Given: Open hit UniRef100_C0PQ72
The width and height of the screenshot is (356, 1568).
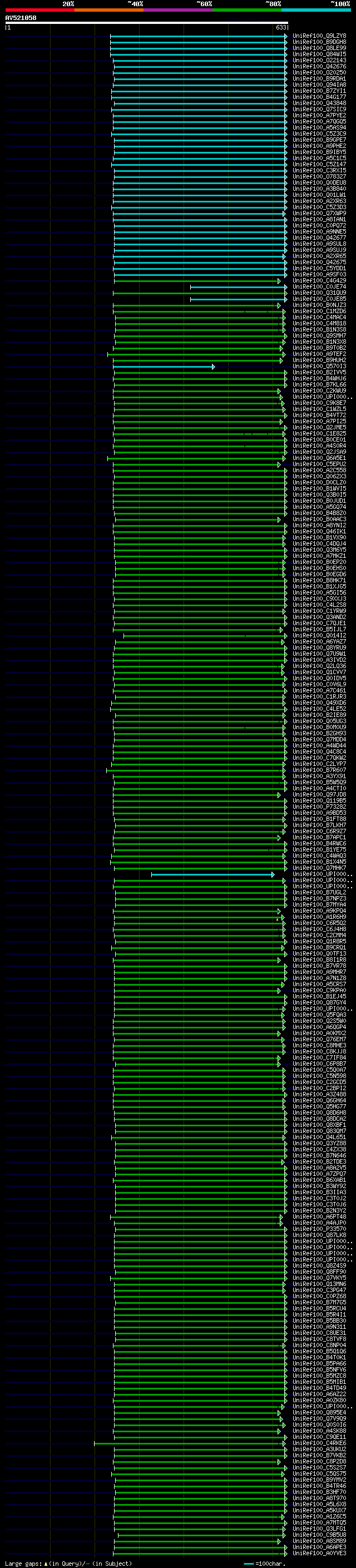Looking at the screenshot, I should (x=319, y=225).
